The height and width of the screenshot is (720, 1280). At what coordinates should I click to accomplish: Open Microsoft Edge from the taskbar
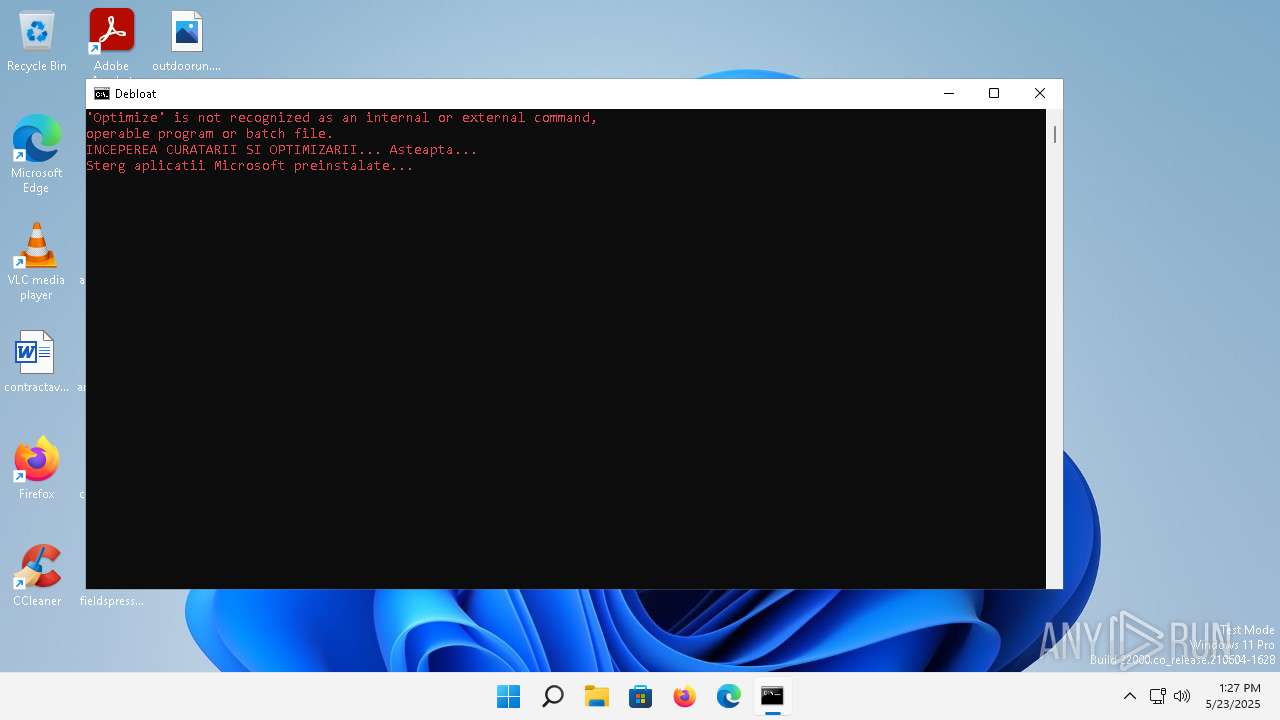(x=729, y=696)
